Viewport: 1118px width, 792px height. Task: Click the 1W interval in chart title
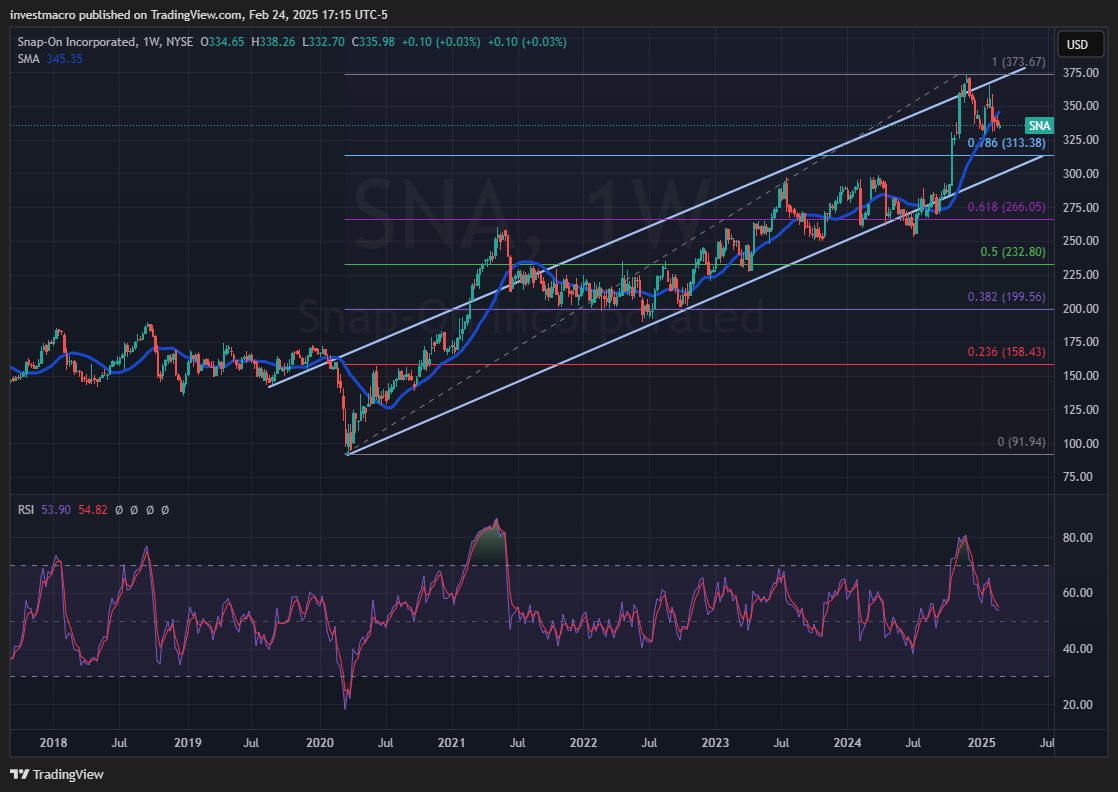[152, 42]
